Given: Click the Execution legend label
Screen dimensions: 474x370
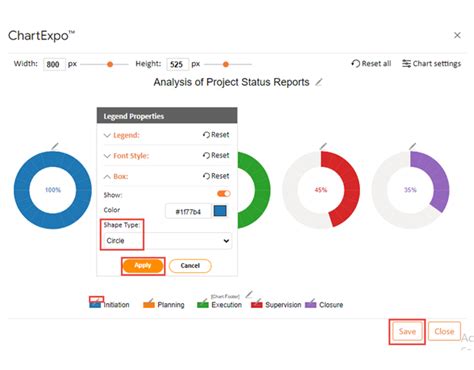Looking at the screenshot, I should point(227,305).
